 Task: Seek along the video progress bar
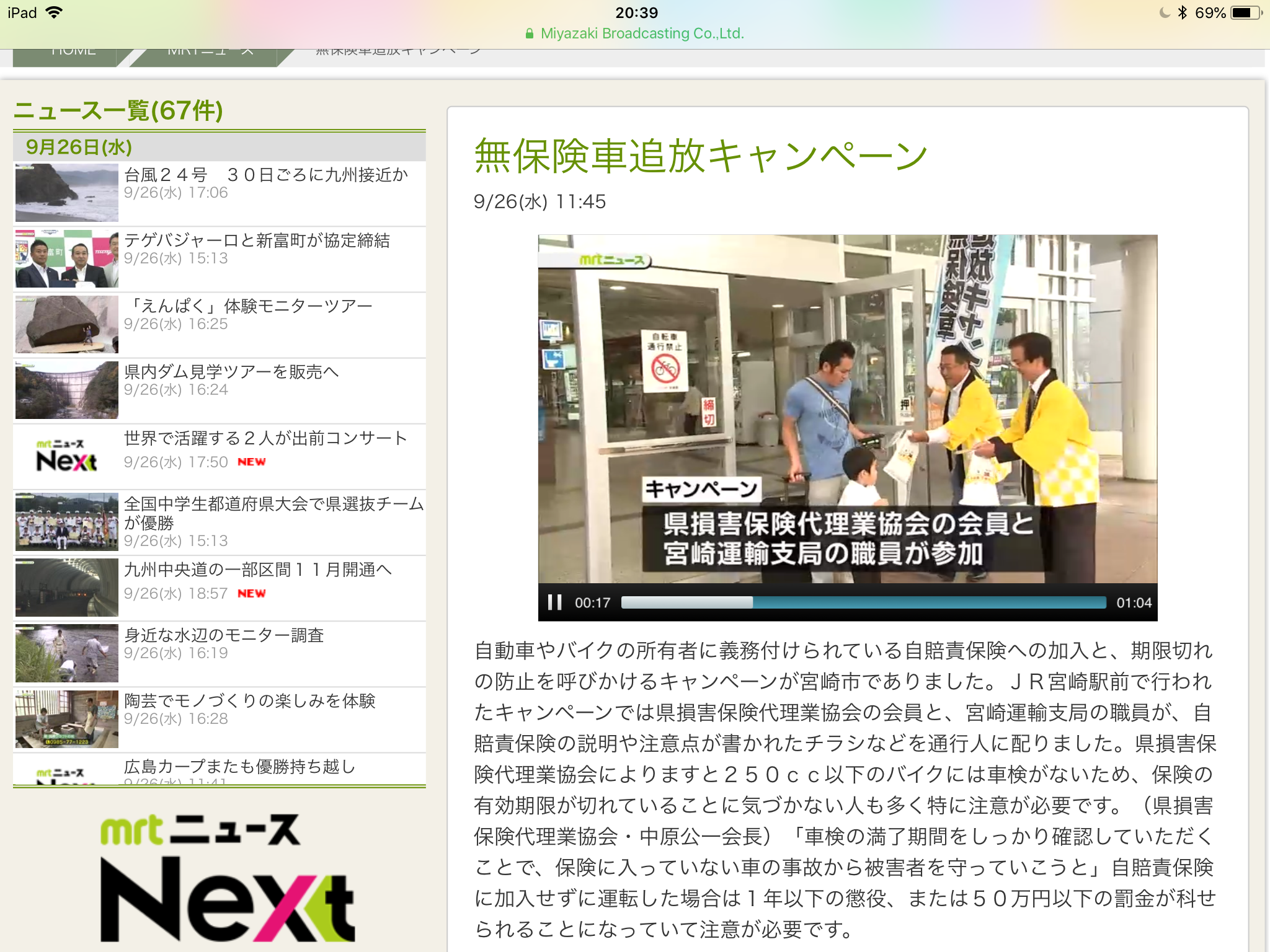point(863,602)
